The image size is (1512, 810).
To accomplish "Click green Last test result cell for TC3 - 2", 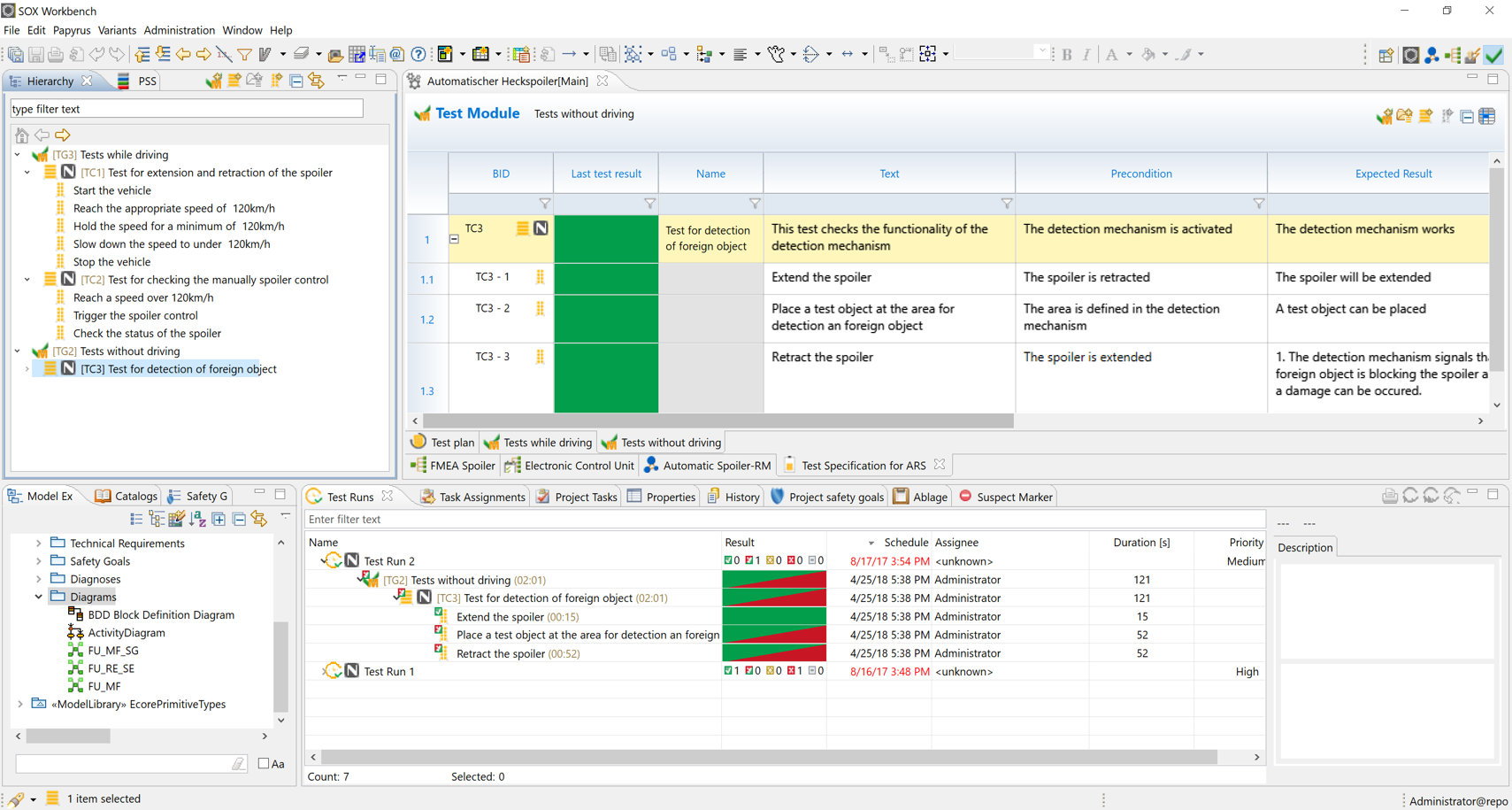I will point(606,319).
